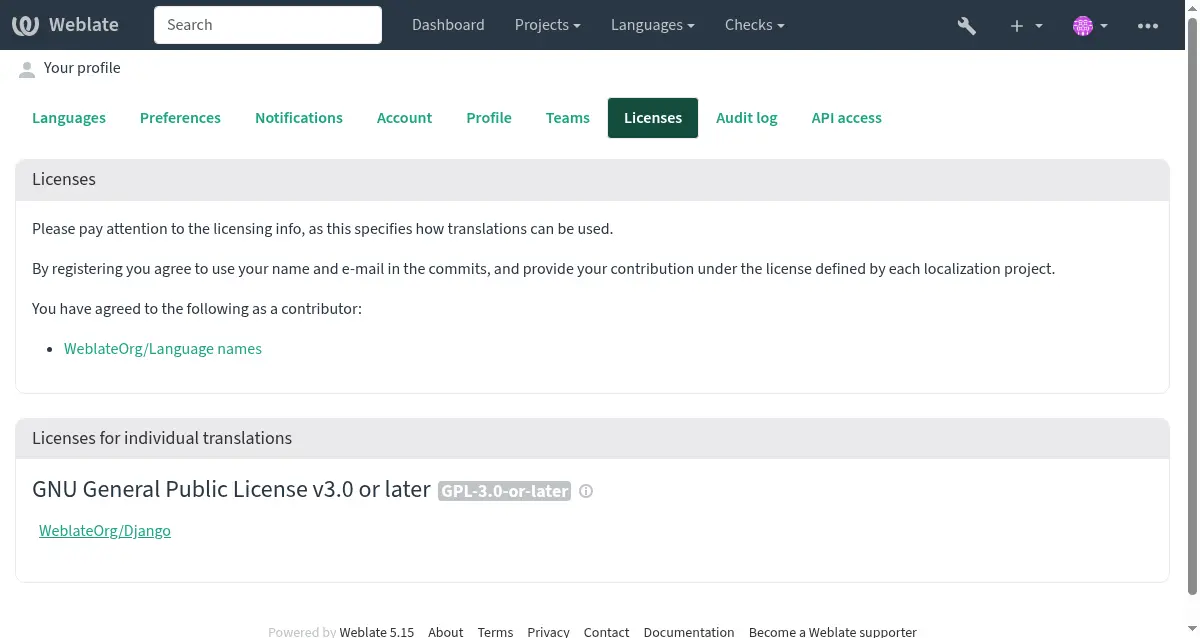The height and width of the screenshot is (638, 1200).
Task: Switch to the Preferences tab
Action: [180, 118]
